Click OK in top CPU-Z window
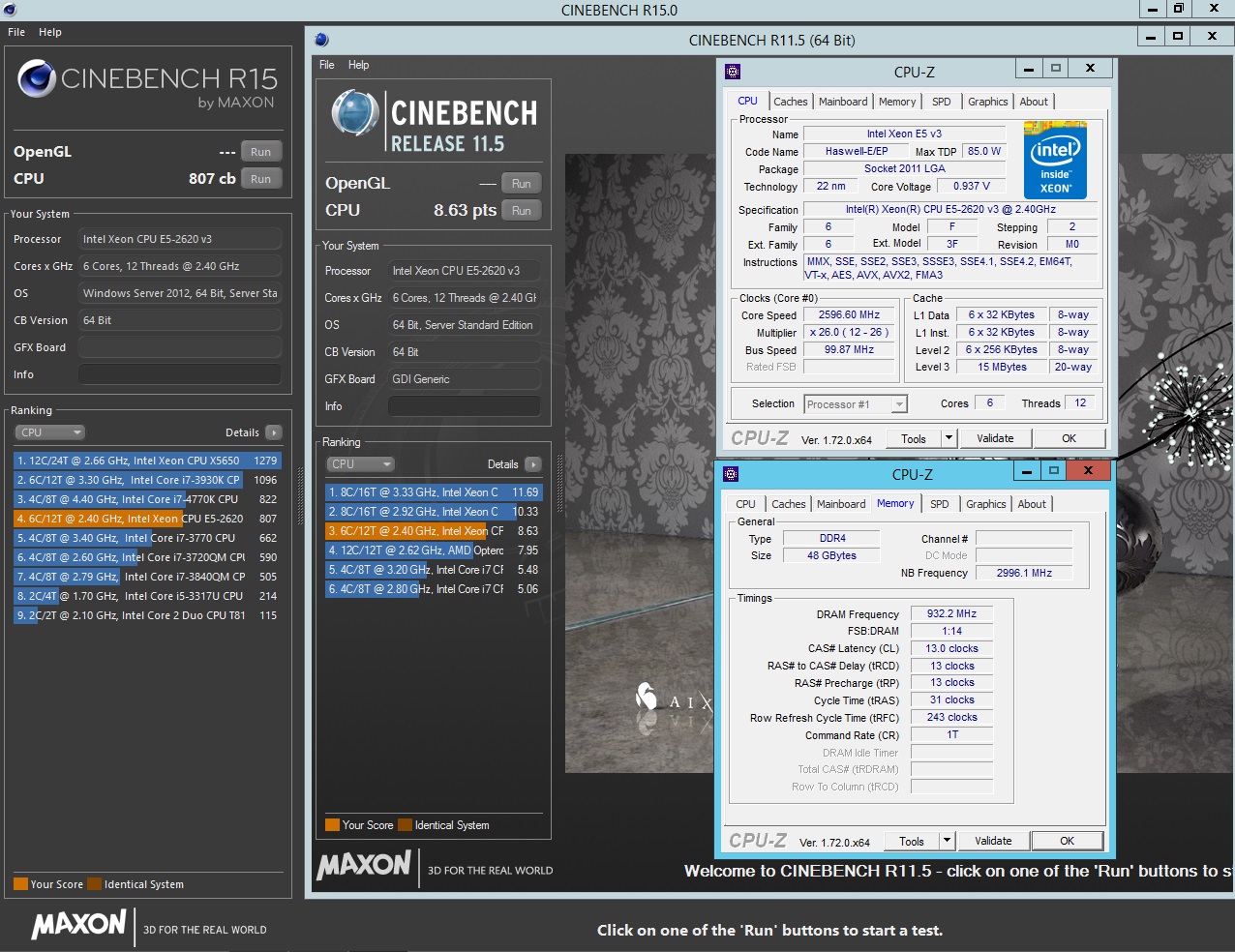Image resolution: width=1235 pixels, height=952 pixels. [1069, 438]
